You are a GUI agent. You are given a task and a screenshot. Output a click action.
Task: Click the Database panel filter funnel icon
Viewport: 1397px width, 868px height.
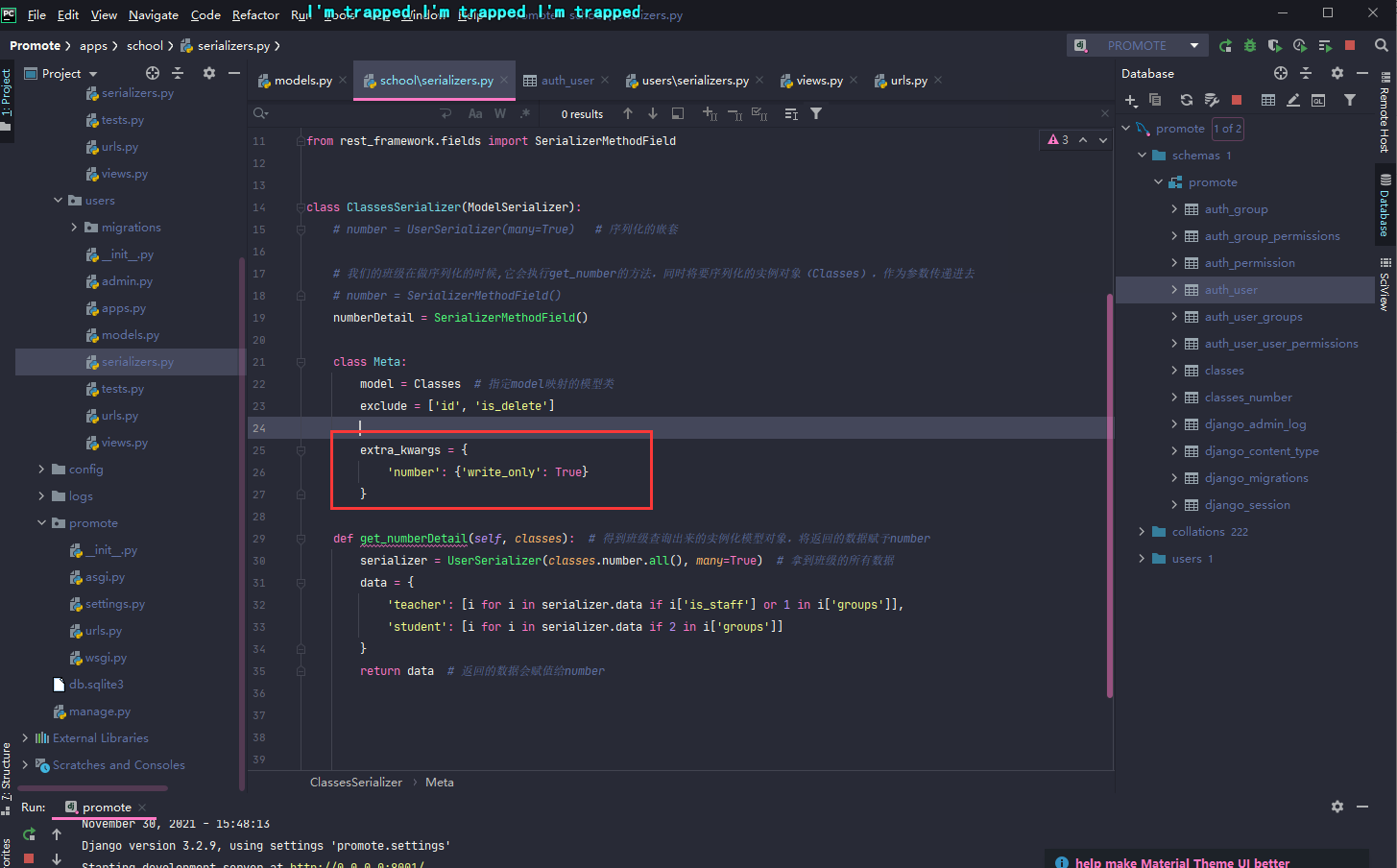click(1350, 100)
